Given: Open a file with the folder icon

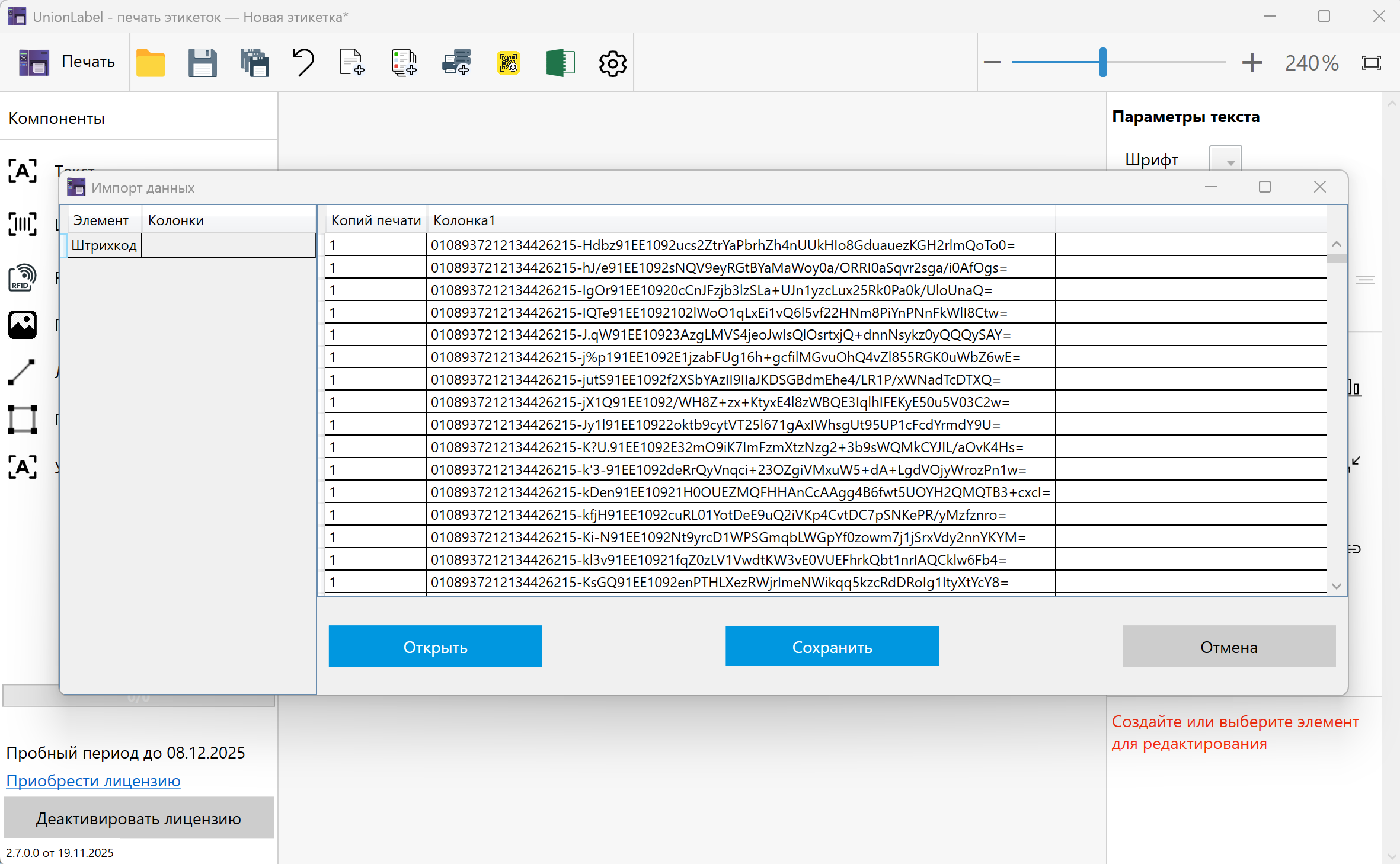Looking at the screenshot, I should point(151,63).
